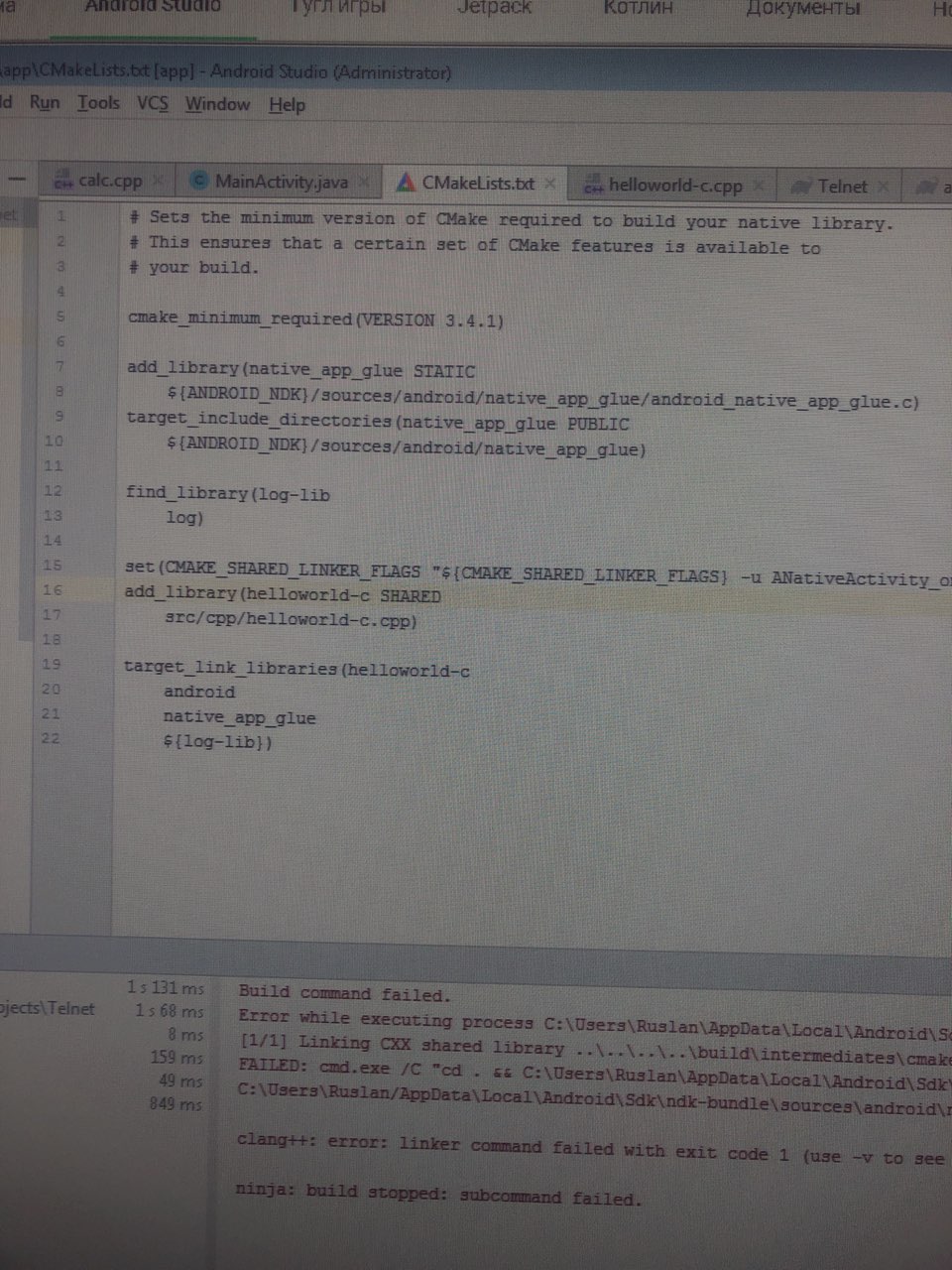Close the calc.cpp editor tab
Viewport: 952px width, 1270px height.
[159, 181]
